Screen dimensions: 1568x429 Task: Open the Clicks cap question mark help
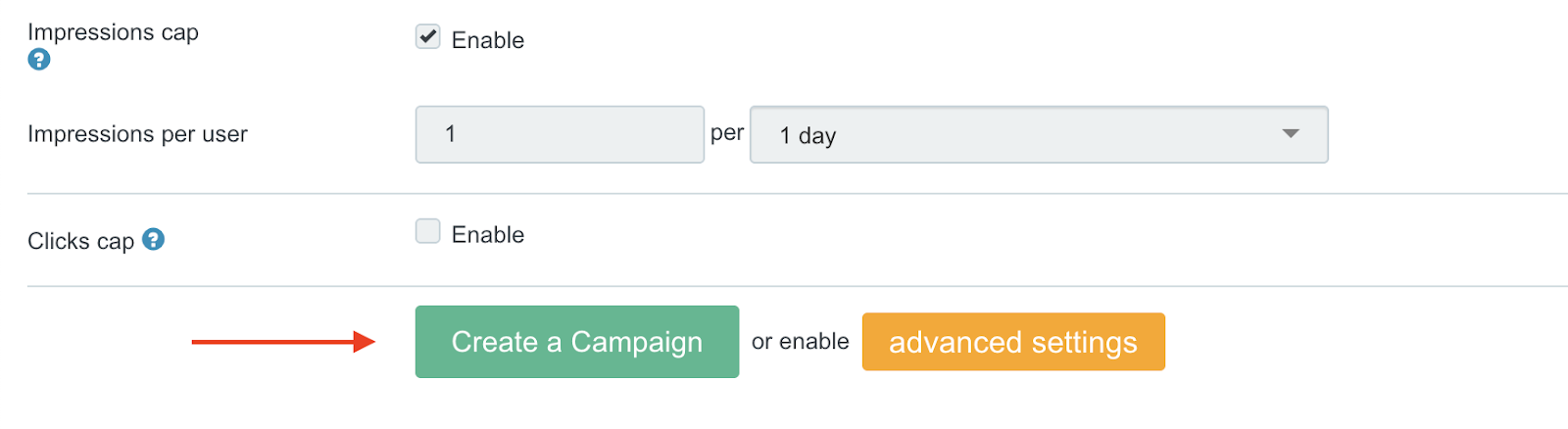pos(153,239)
